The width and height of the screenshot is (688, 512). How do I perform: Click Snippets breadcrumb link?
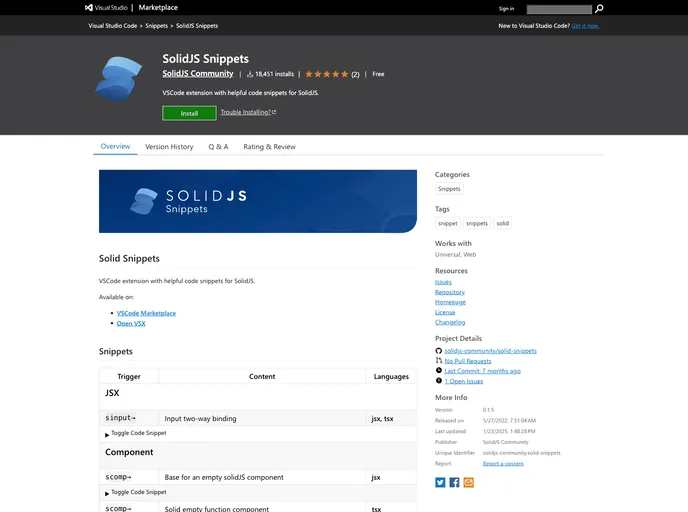click(x=157, y=26)
